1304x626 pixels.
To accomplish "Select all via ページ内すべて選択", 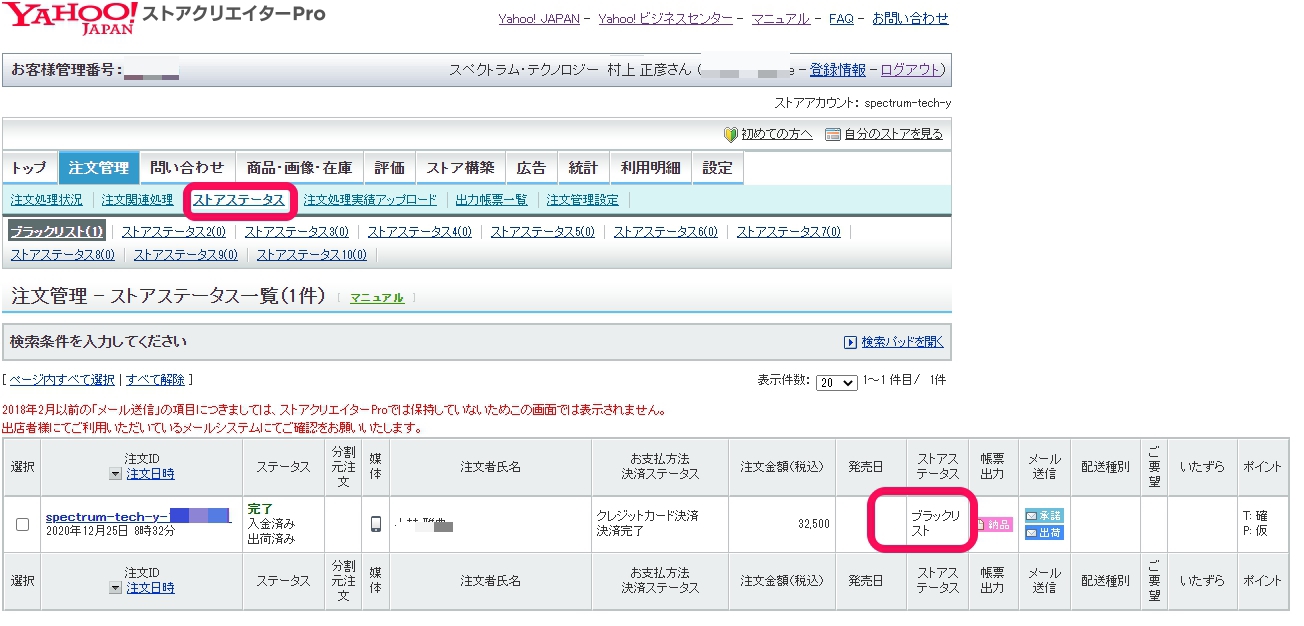I will tap(61, 380).
